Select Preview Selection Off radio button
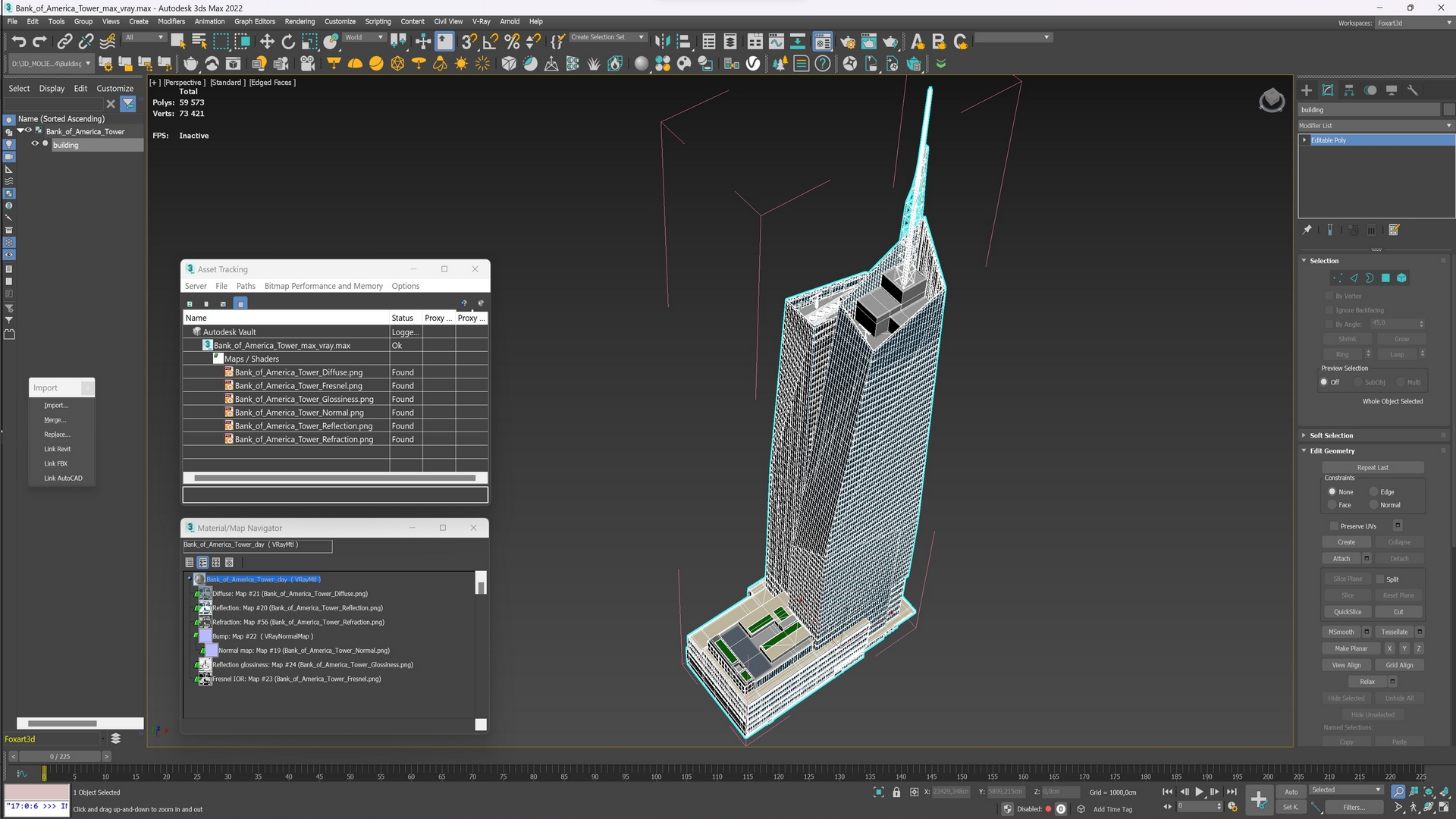 pyautogui.click(x=1324, y=382)
